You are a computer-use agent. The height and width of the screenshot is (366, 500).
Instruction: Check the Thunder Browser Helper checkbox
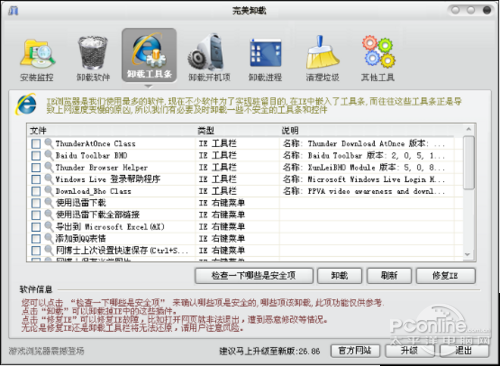(x=36, y=167)
